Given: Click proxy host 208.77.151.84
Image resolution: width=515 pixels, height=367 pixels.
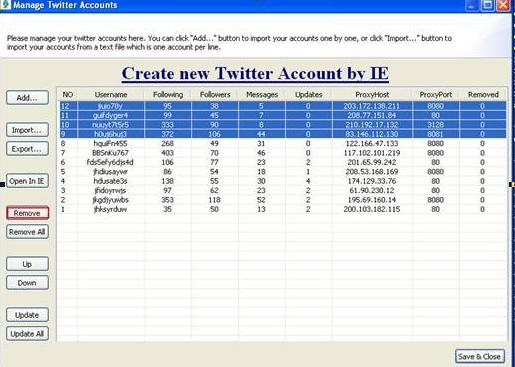Looking at the screenshot, I should click(372, 115).
